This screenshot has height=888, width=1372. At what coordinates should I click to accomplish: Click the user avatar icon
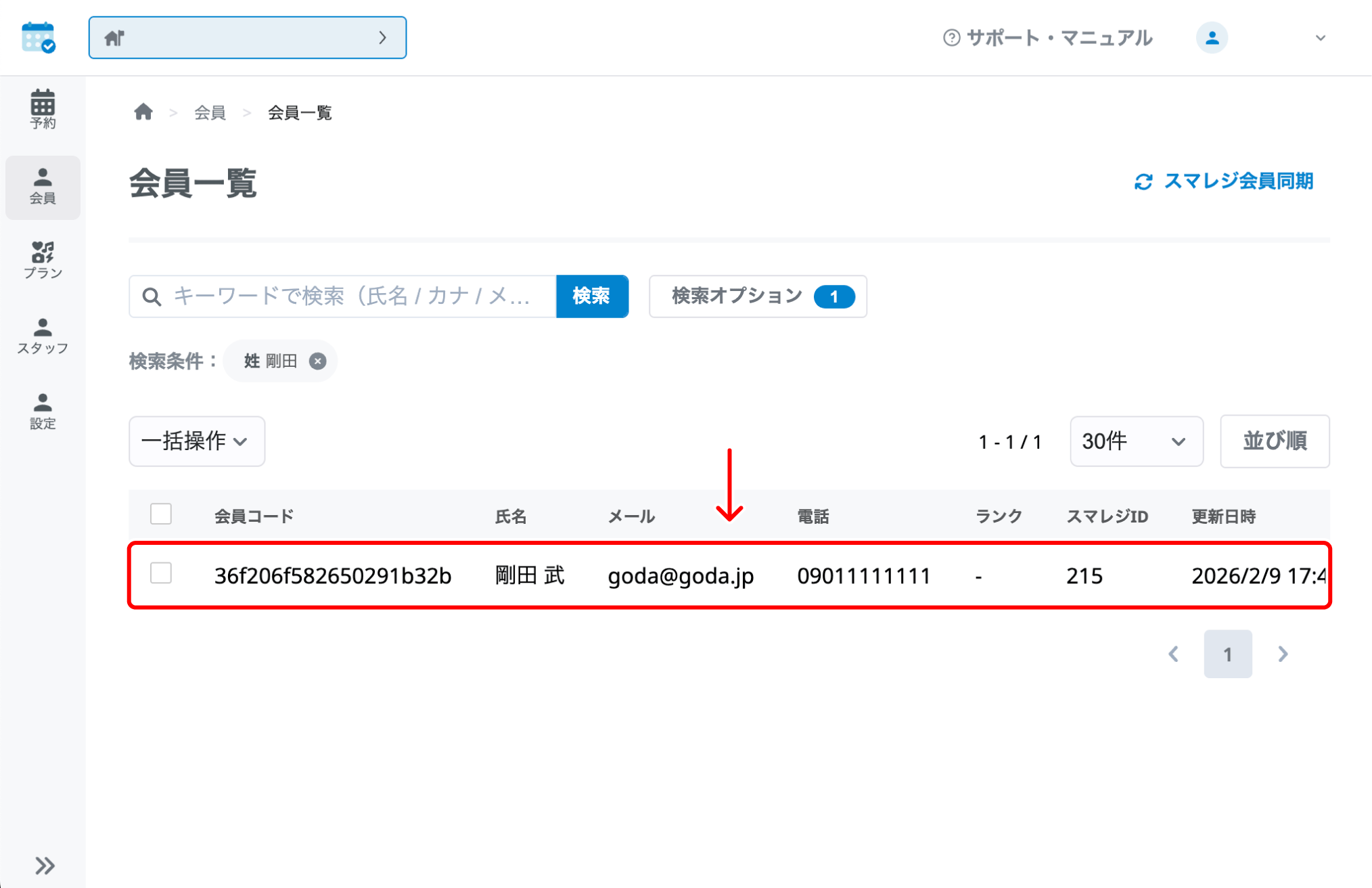pyautogui.click(x=1212, y=38)
